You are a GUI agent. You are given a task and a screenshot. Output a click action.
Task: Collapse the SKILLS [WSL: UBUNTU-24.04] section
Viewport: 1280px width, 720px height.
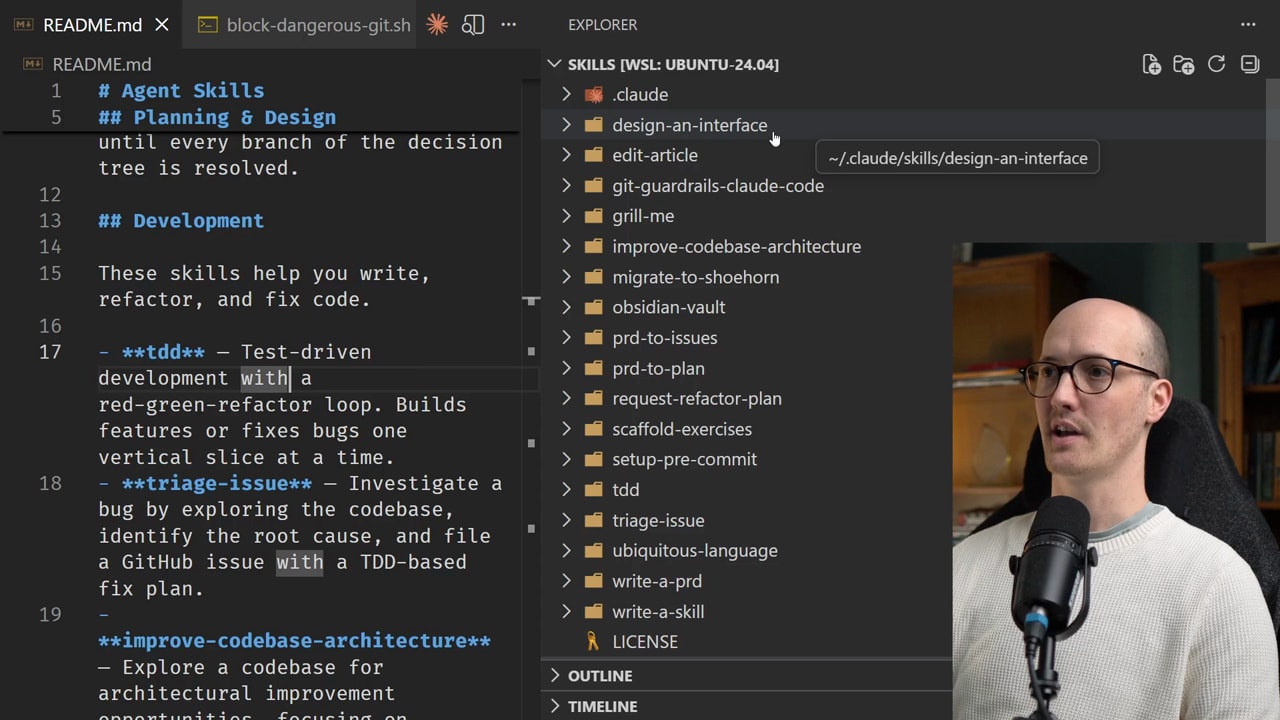point(555,64)
